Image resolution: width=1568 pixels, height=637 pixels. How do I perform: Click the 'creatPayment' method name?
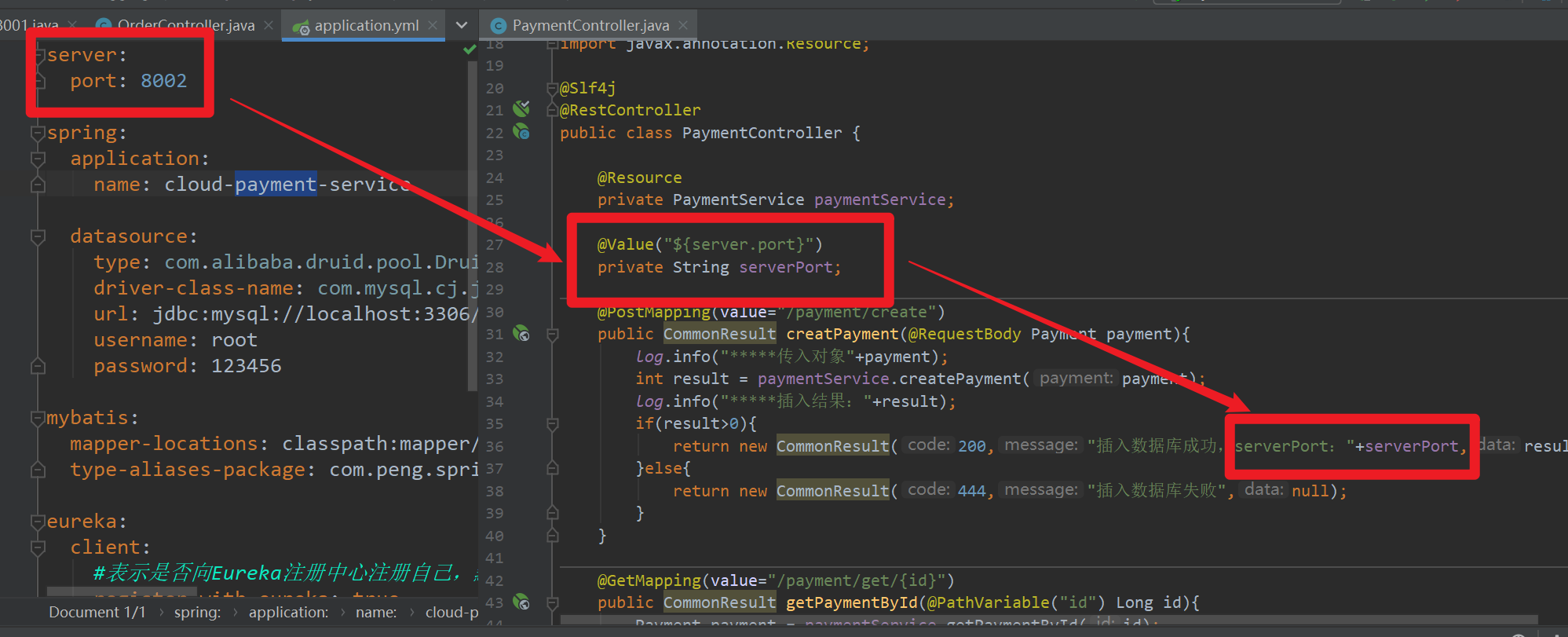pos(842,334)
